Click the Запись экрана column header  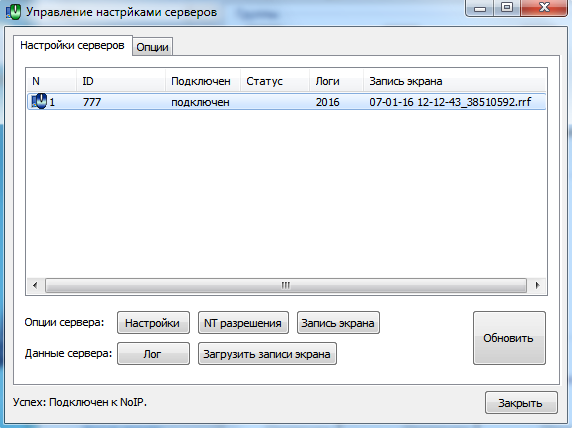pyautogui.click(x=455, y=81)
